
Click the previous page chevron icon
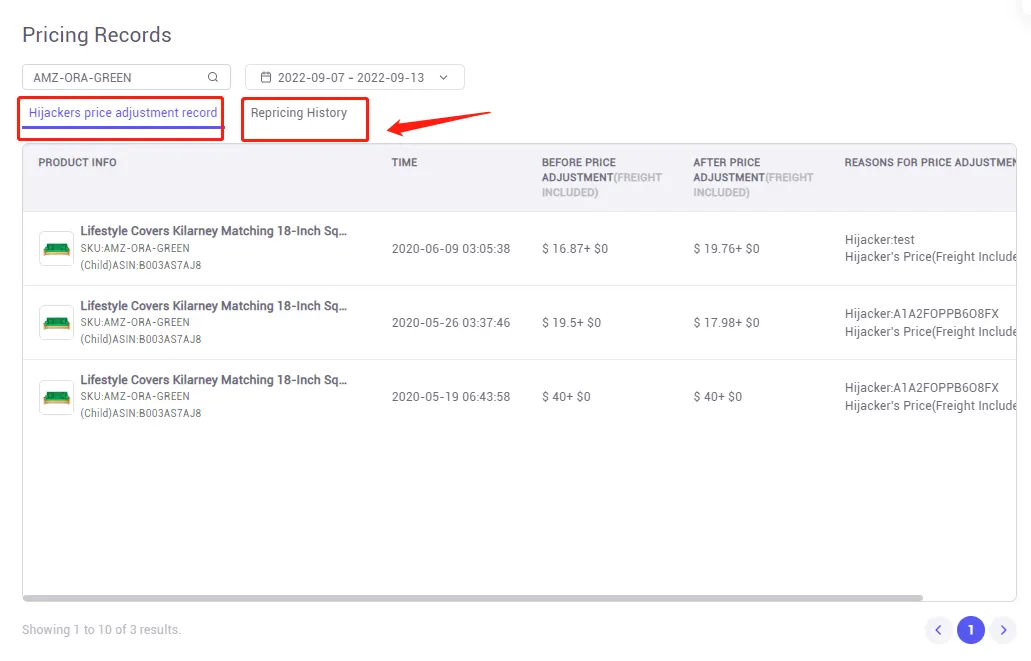coord(938,630)
